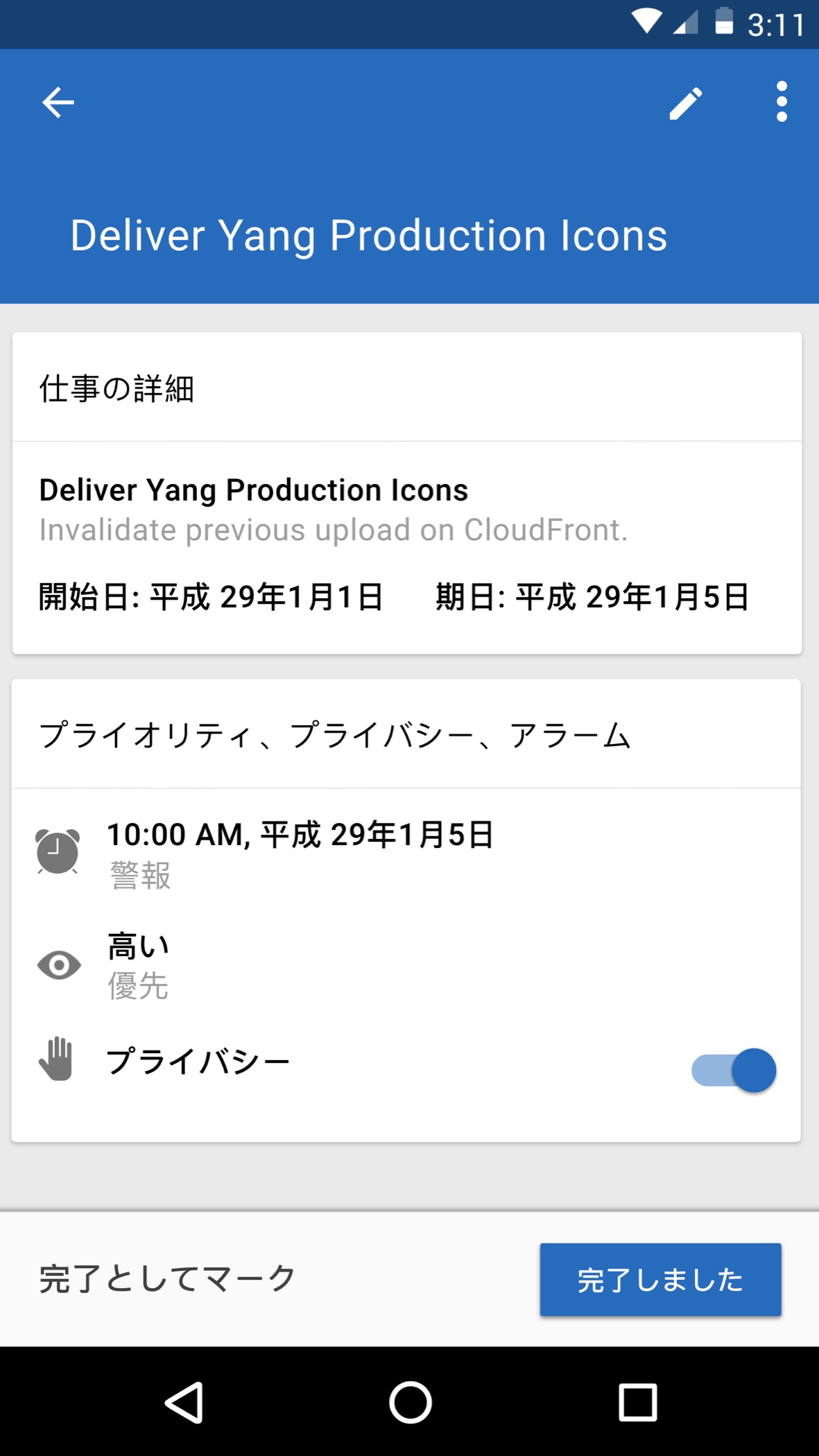Viewport: 819px width, 1456px height.
Task: Tap the 完了としてマーク label
Action: (x=167, y=1279)
